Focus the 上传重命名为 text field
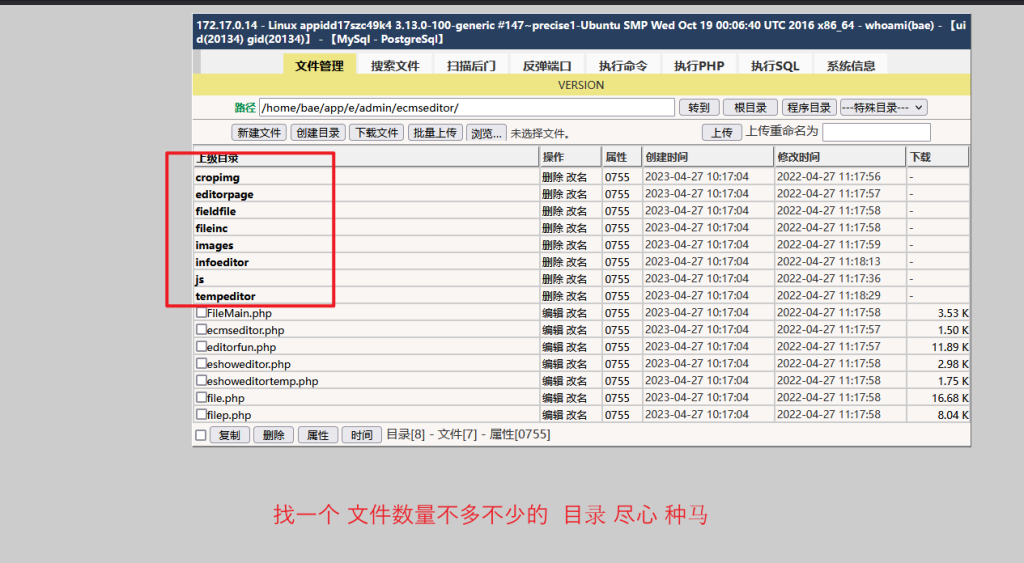The image size is (1024, 563). (876, 132)
